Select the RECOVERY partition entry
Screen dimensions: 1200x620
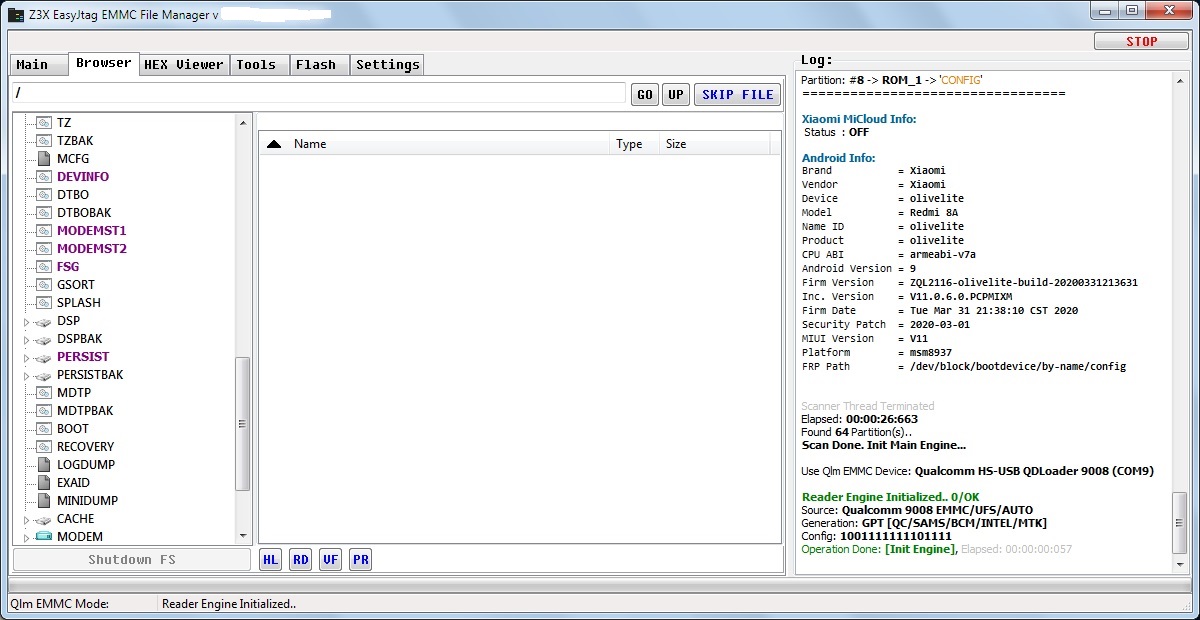pyautogui.click(x=85, y=447)
